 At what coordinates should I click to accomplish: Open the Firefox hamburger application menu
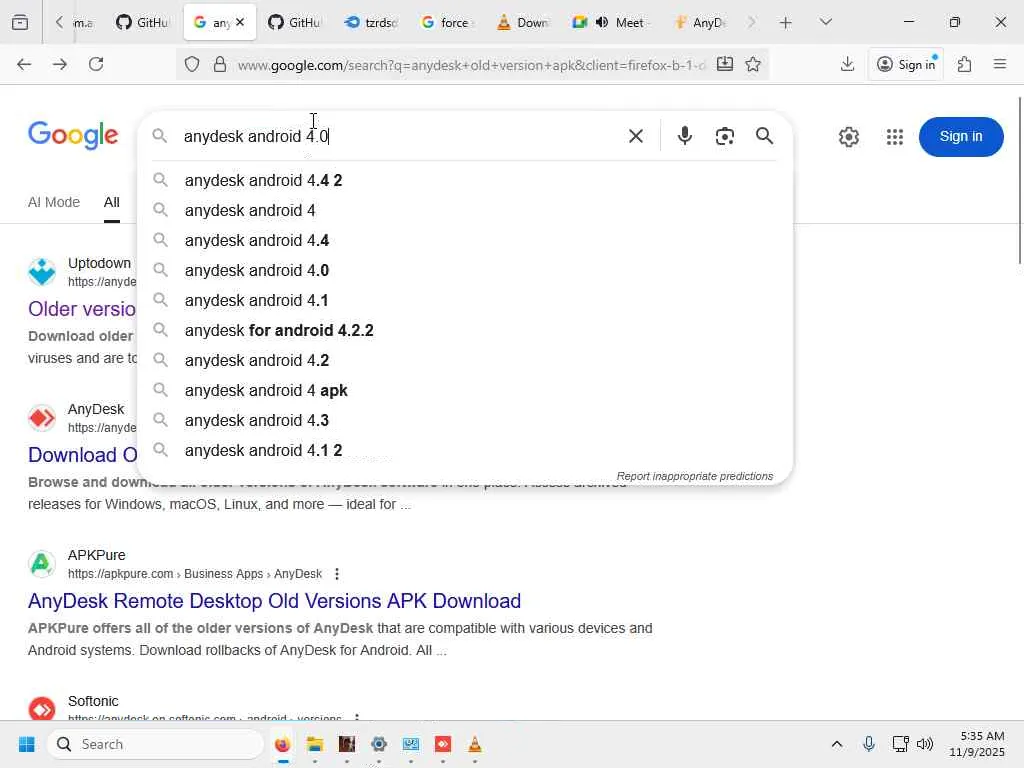point(1000,64)
